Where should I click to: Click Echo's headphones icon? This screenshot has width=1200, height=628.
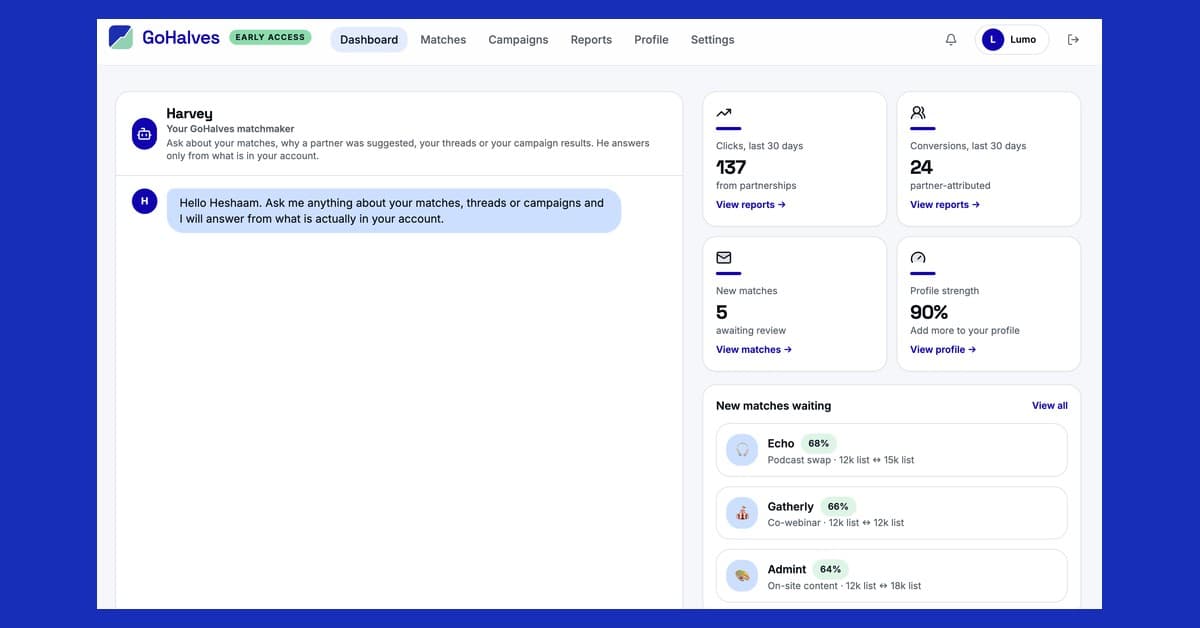pyautogui.click(x=742, y=450)
